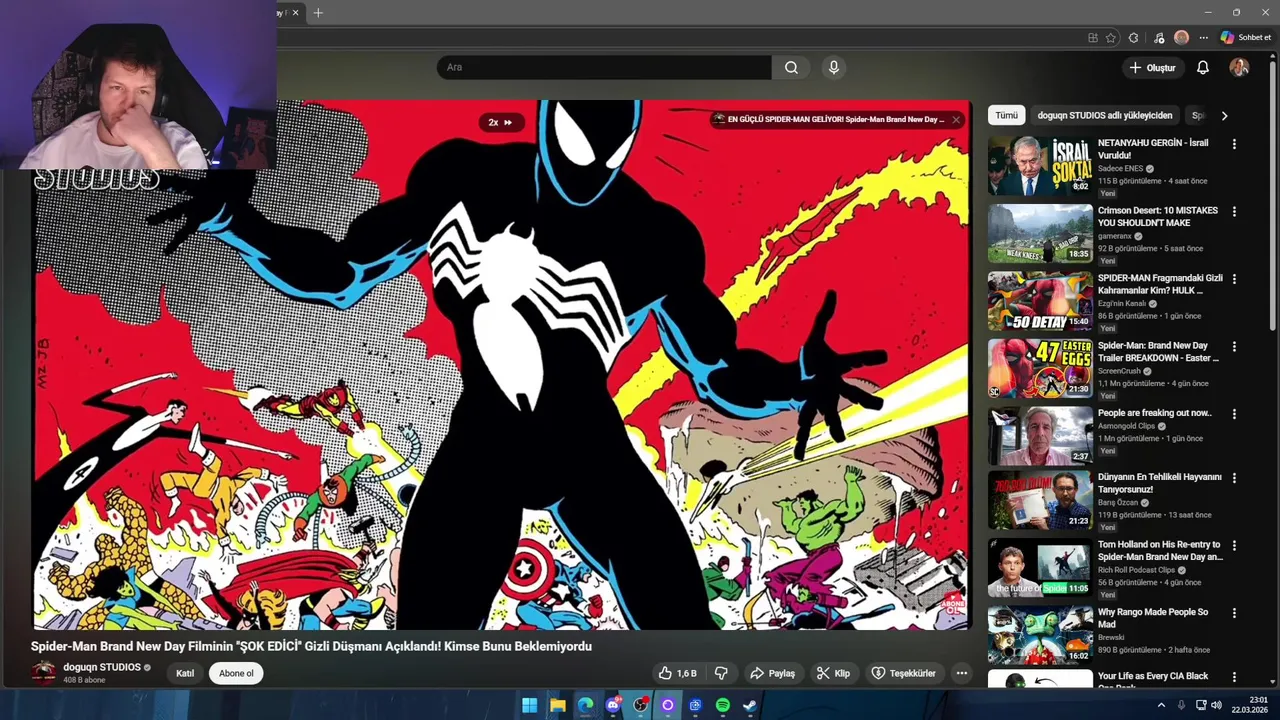Close the video info card overlay

(956, 119)
